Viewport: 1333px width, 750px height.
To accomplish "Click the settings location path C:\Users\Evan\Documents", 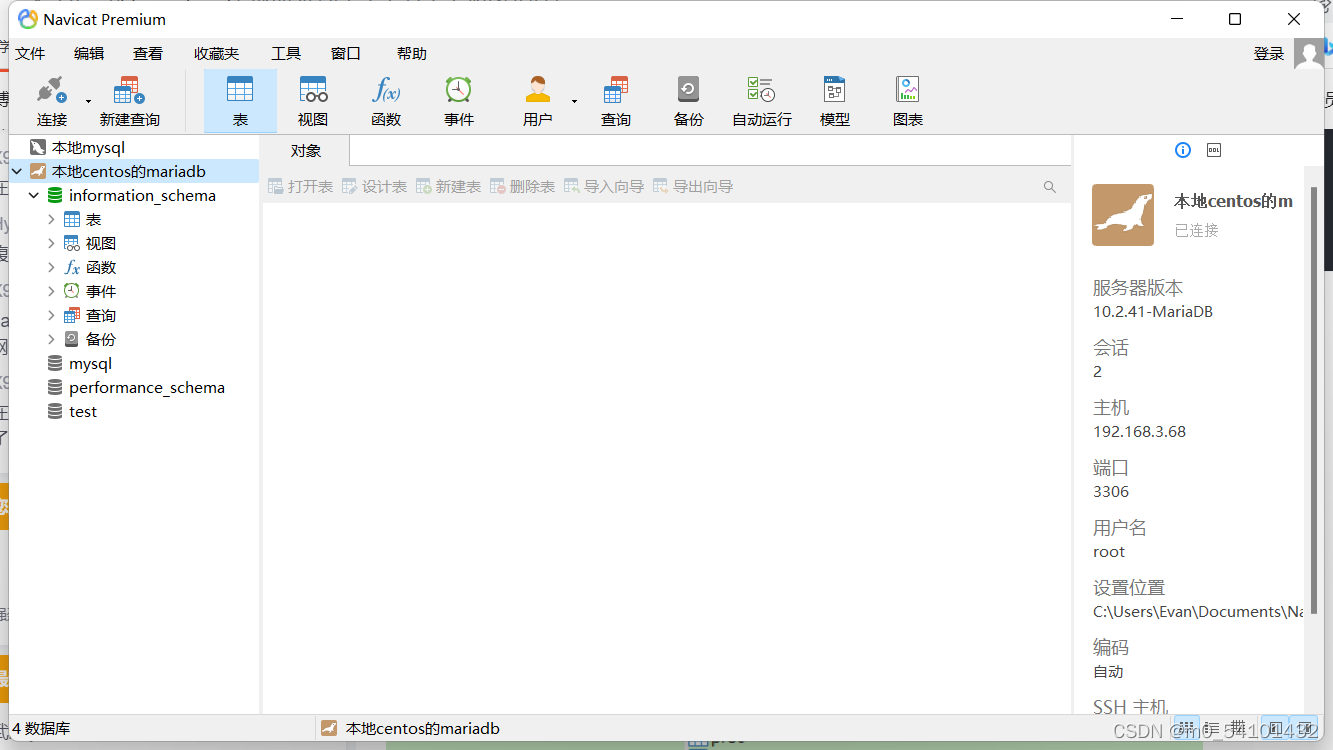I will (x=1198, y=612).
